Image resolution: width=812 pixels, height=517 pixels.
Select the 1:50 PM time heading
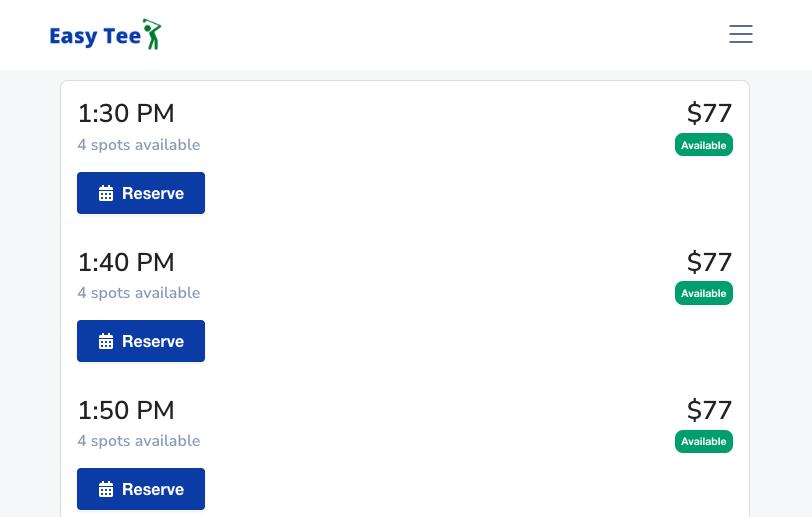coord(126,410)
